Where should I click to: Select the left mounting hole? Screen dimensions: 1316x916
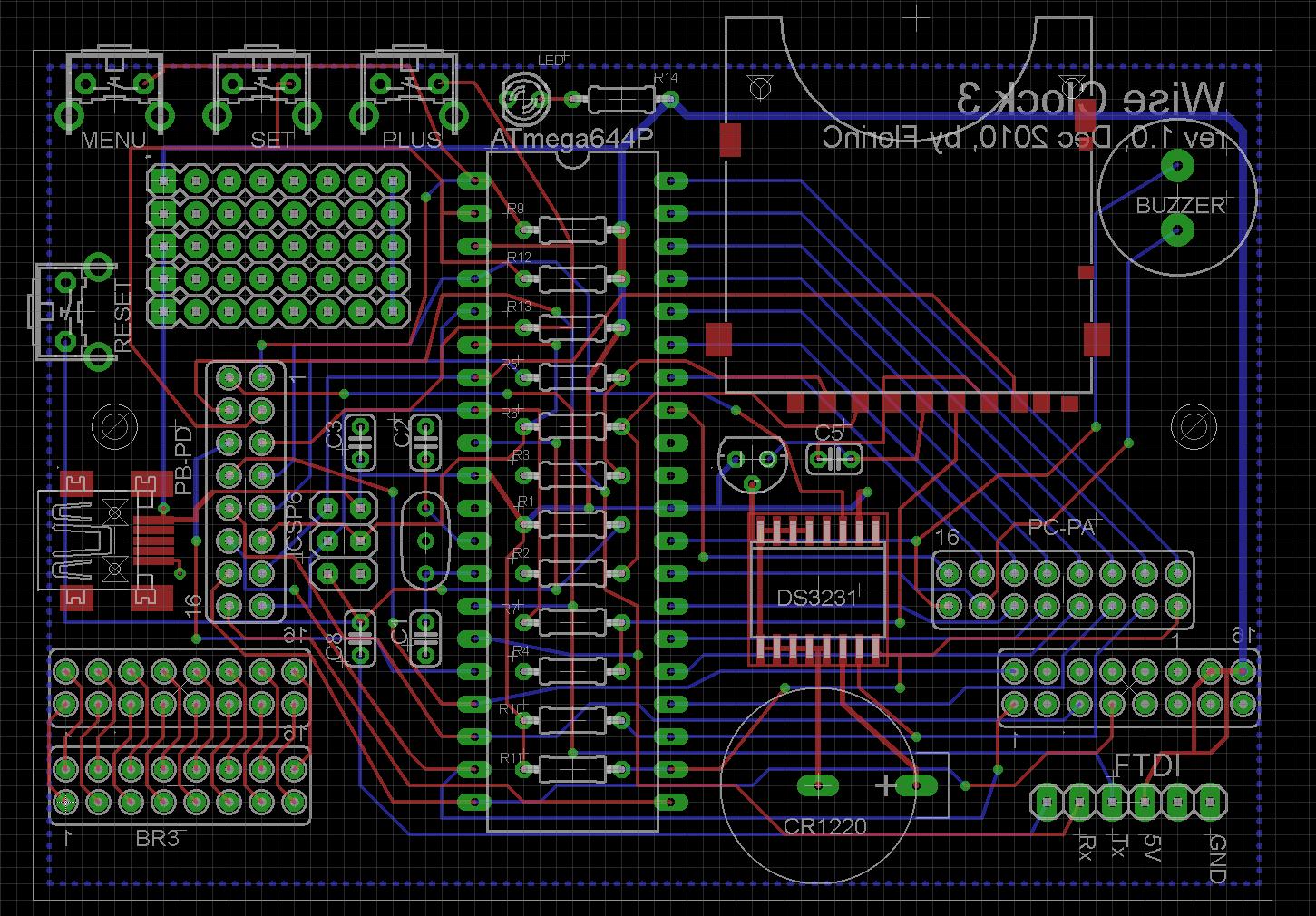click(115, 426)
